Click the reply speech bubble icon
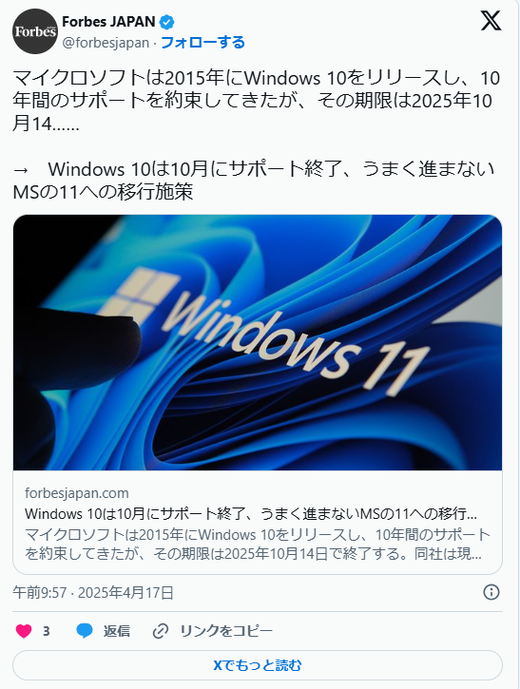This screenshot has height=689, width=520. (x=84, y=631)
